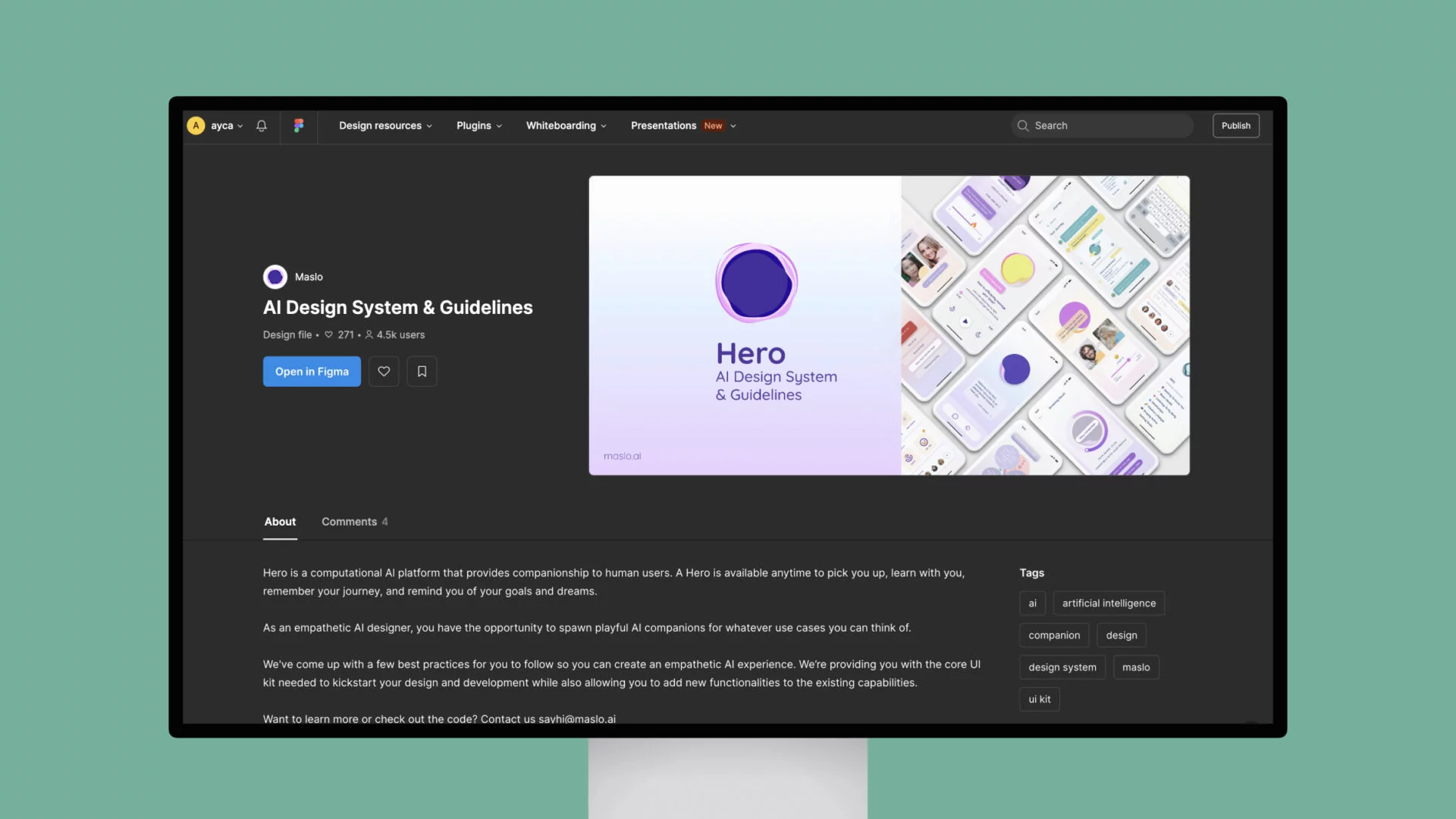Select the About tab

279,522
